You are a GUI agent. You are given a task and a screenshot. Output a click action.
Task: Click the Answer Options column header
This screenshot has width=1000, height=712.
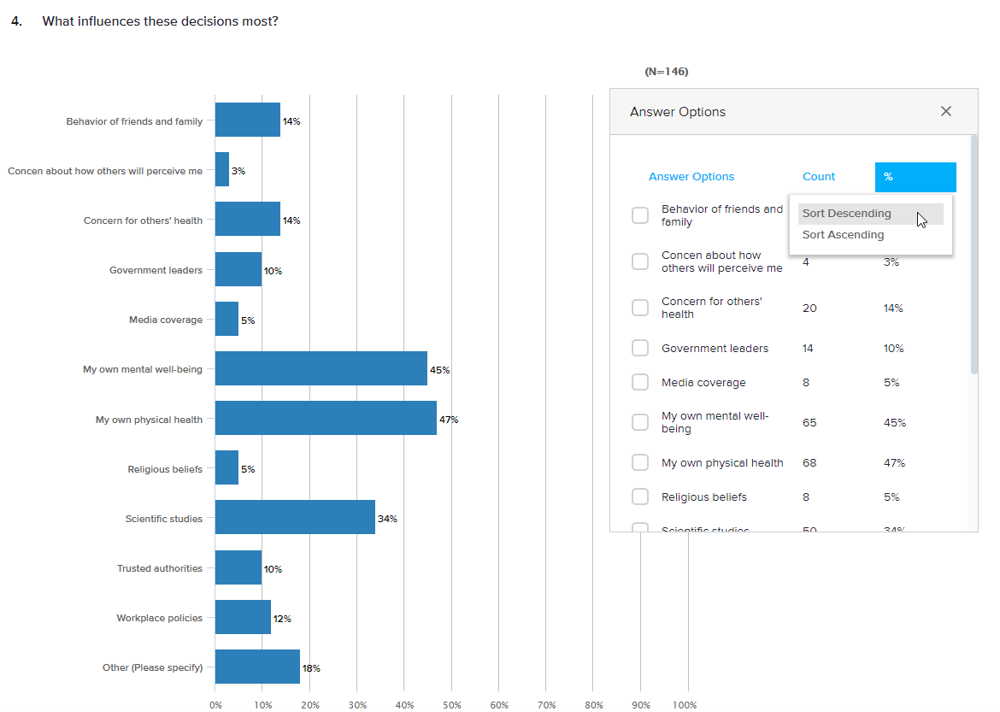tap(691, 177)
